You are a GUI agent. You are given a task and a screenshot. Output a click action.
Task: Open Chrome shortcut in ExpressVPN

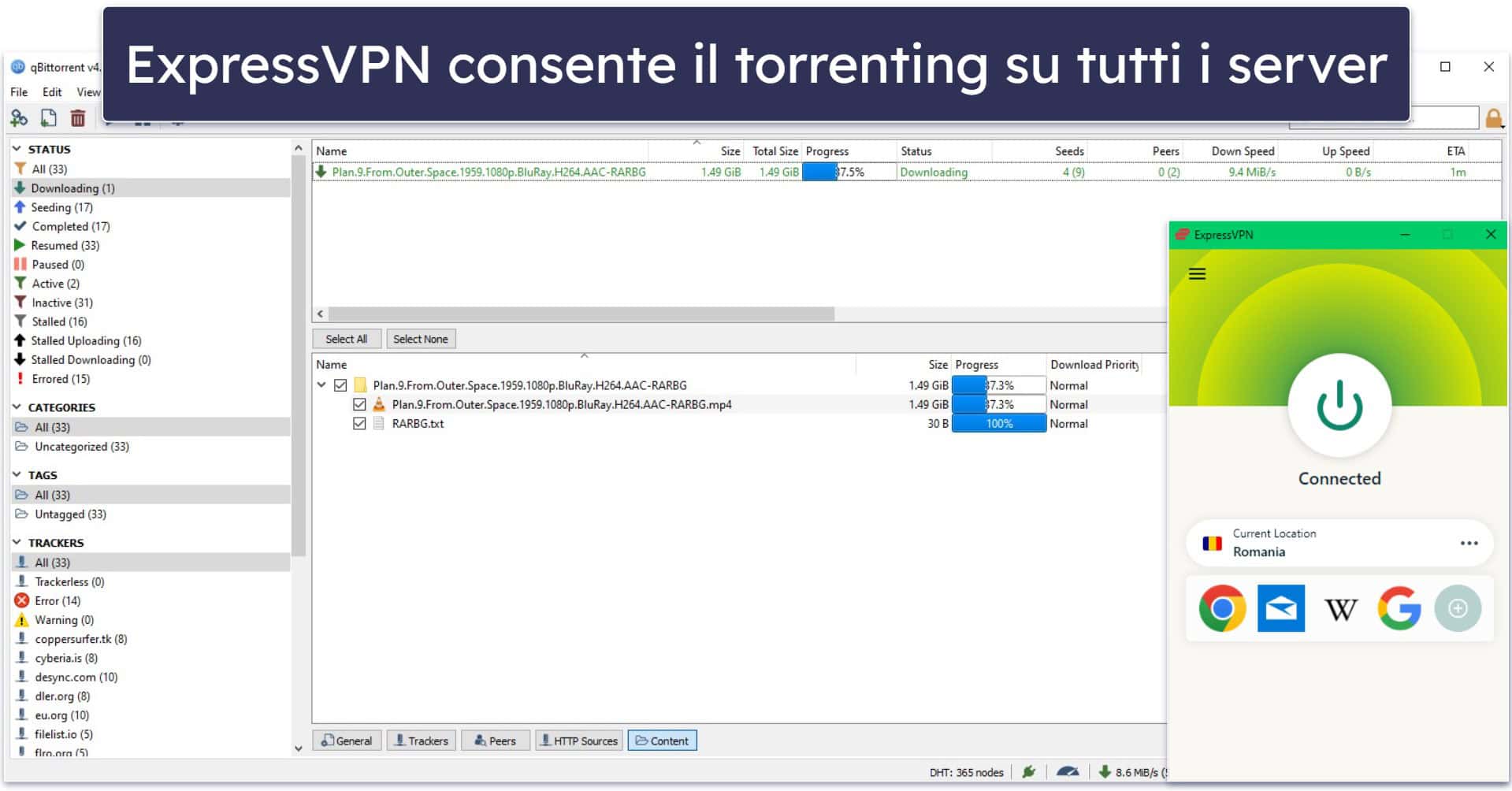(1222, 608)
